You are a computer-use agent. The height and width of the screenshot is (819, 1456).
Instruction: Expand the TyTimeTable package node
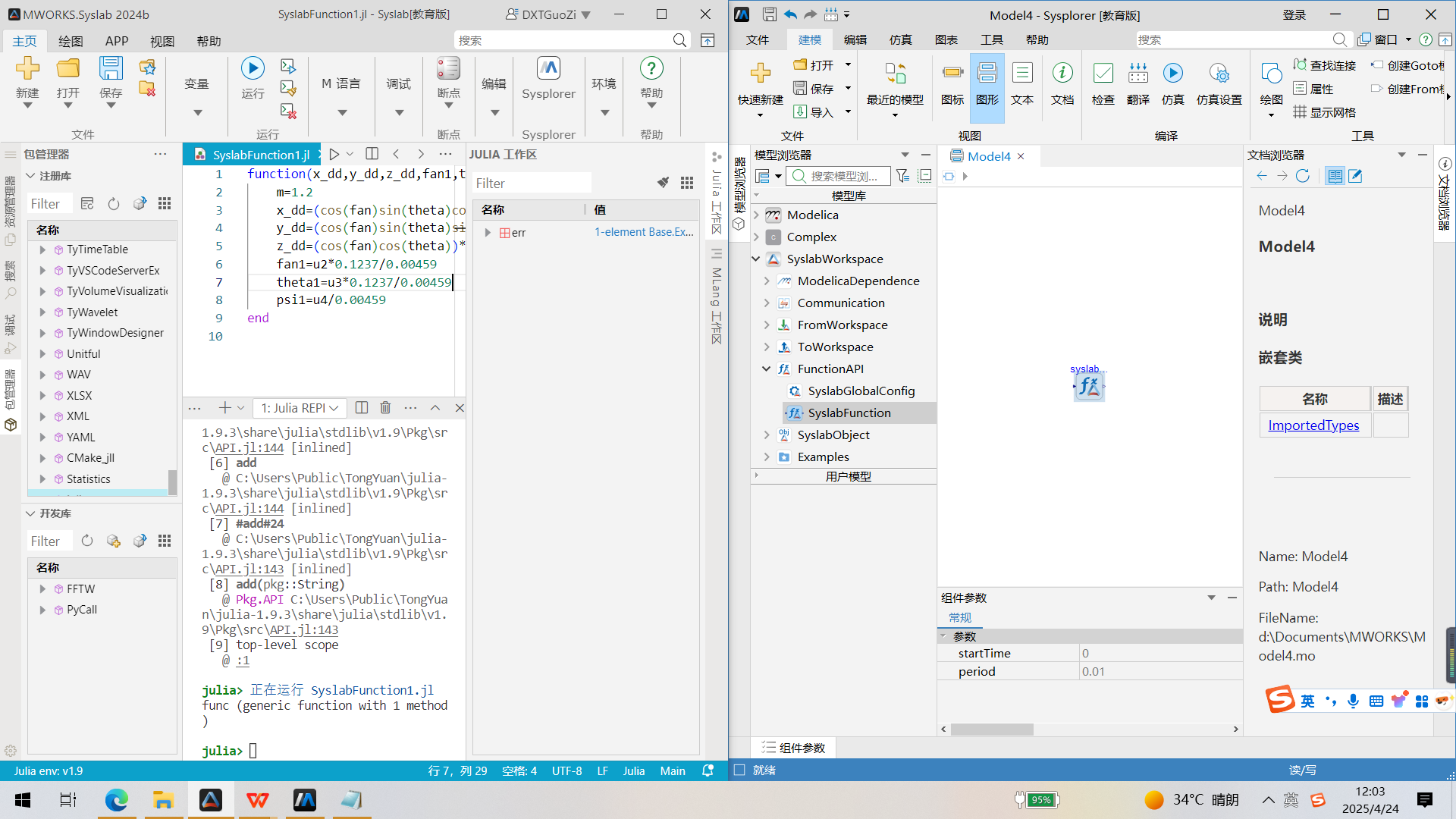click(42, 249)
